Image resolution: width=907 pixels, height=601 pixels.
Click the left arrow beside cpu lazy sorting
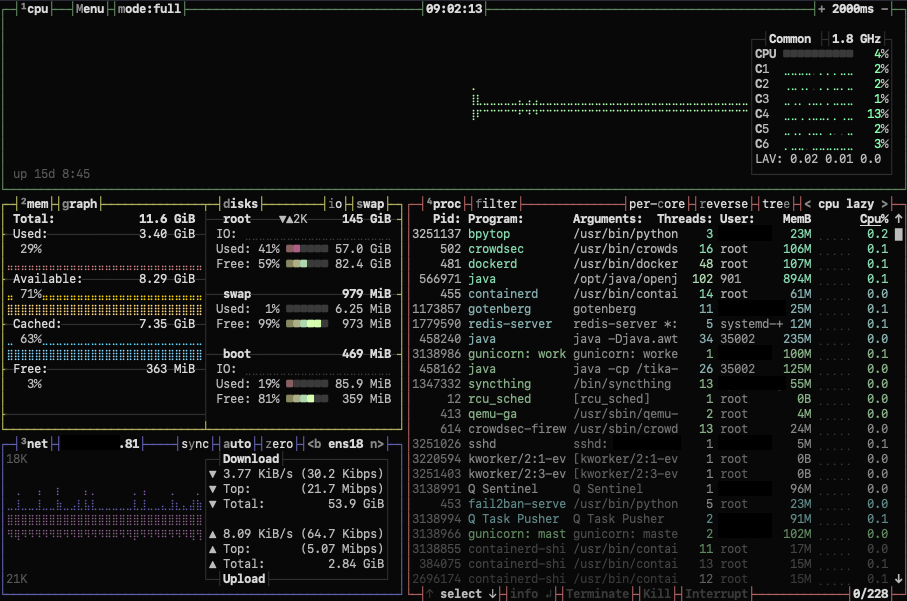pyautogui.click(x=807, y=203)
